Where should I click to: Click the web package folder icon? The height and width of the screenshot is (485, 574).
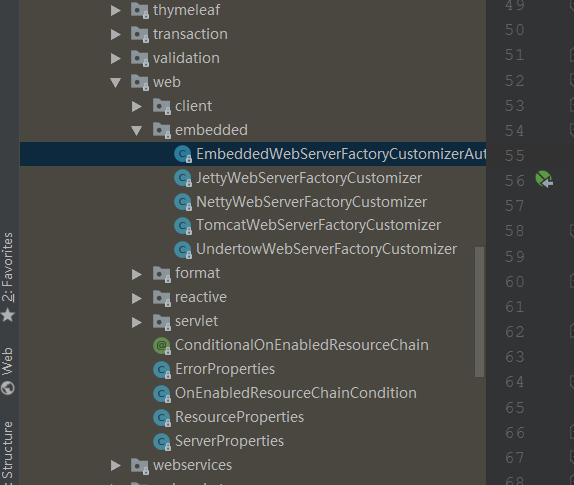pos(139,82)
